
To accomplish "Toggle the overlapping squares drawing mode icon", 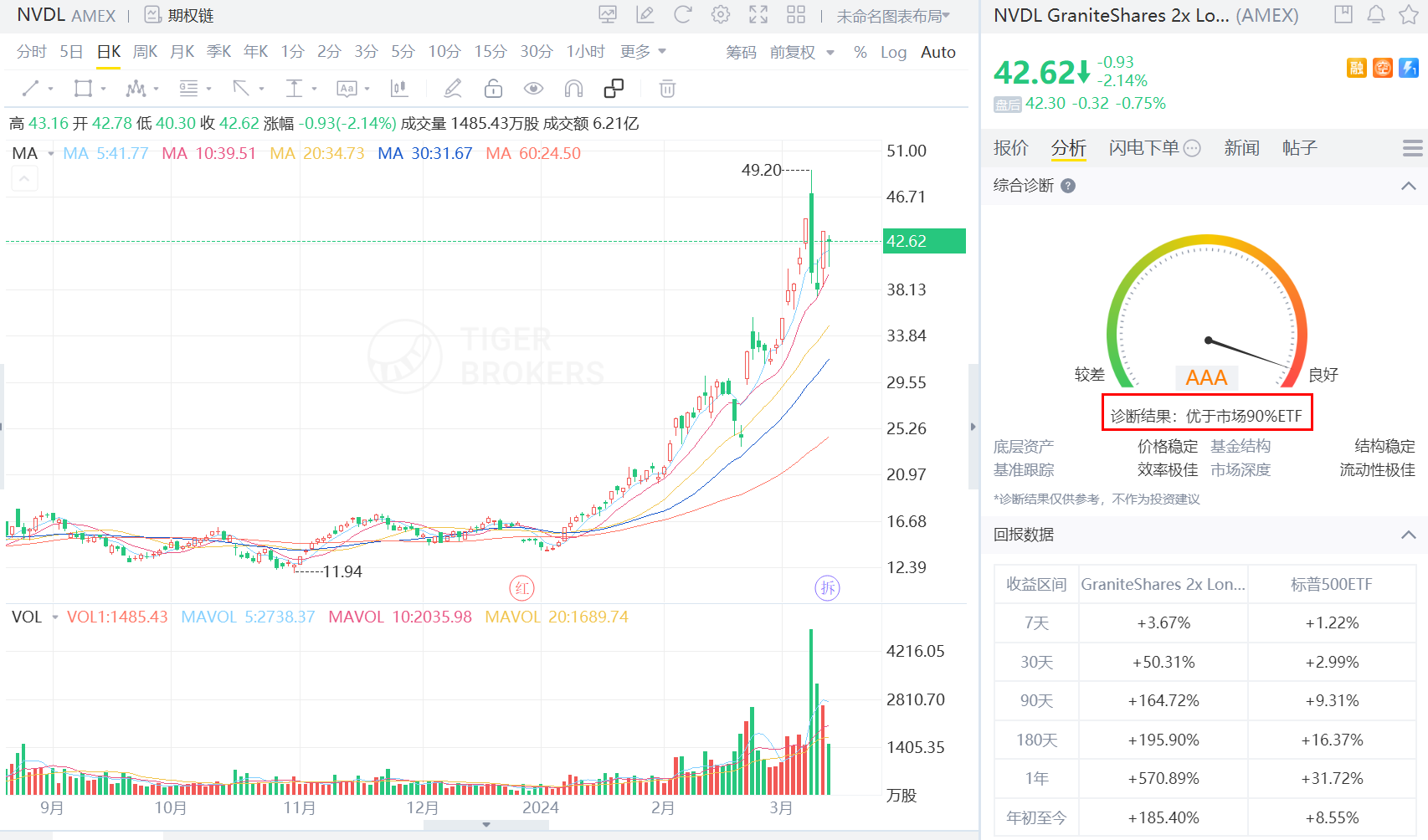I will pos(614,89).
